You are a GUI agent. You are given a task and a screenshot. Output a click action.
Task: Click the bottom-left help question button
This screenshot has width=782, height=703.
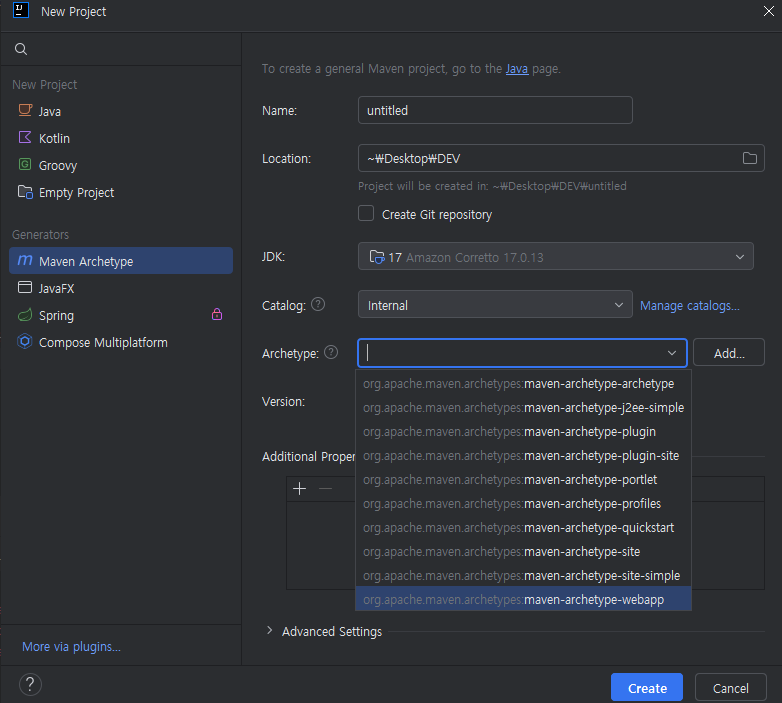point(30,684)
